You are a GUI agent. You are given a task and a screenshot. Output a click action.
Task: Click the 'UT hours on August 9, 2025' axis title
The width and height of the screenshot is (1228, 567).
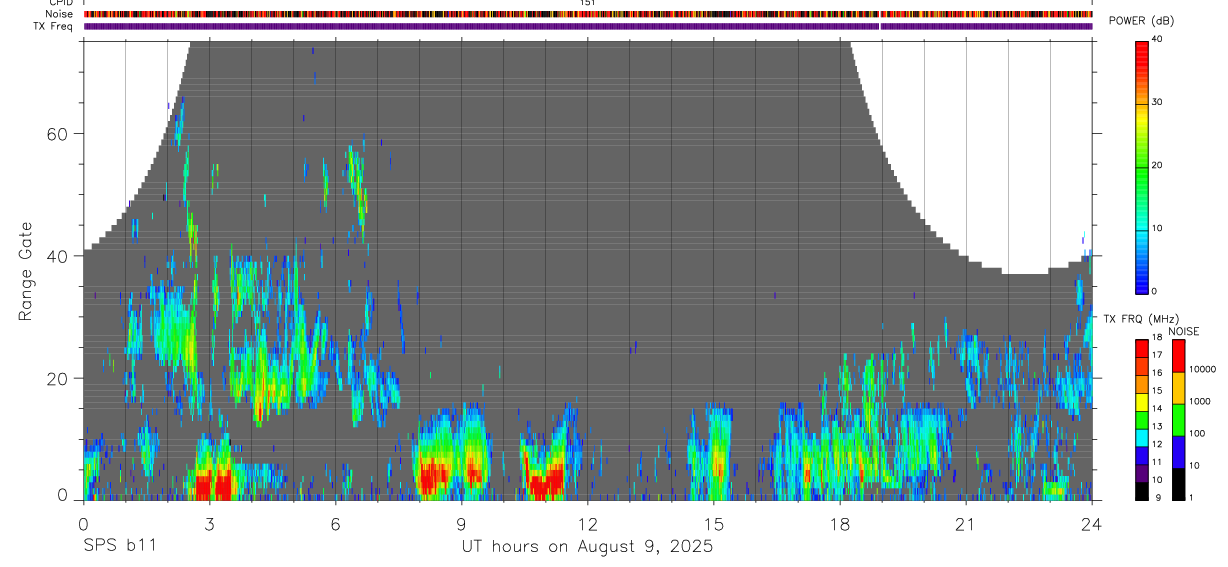tap(587, 546)
